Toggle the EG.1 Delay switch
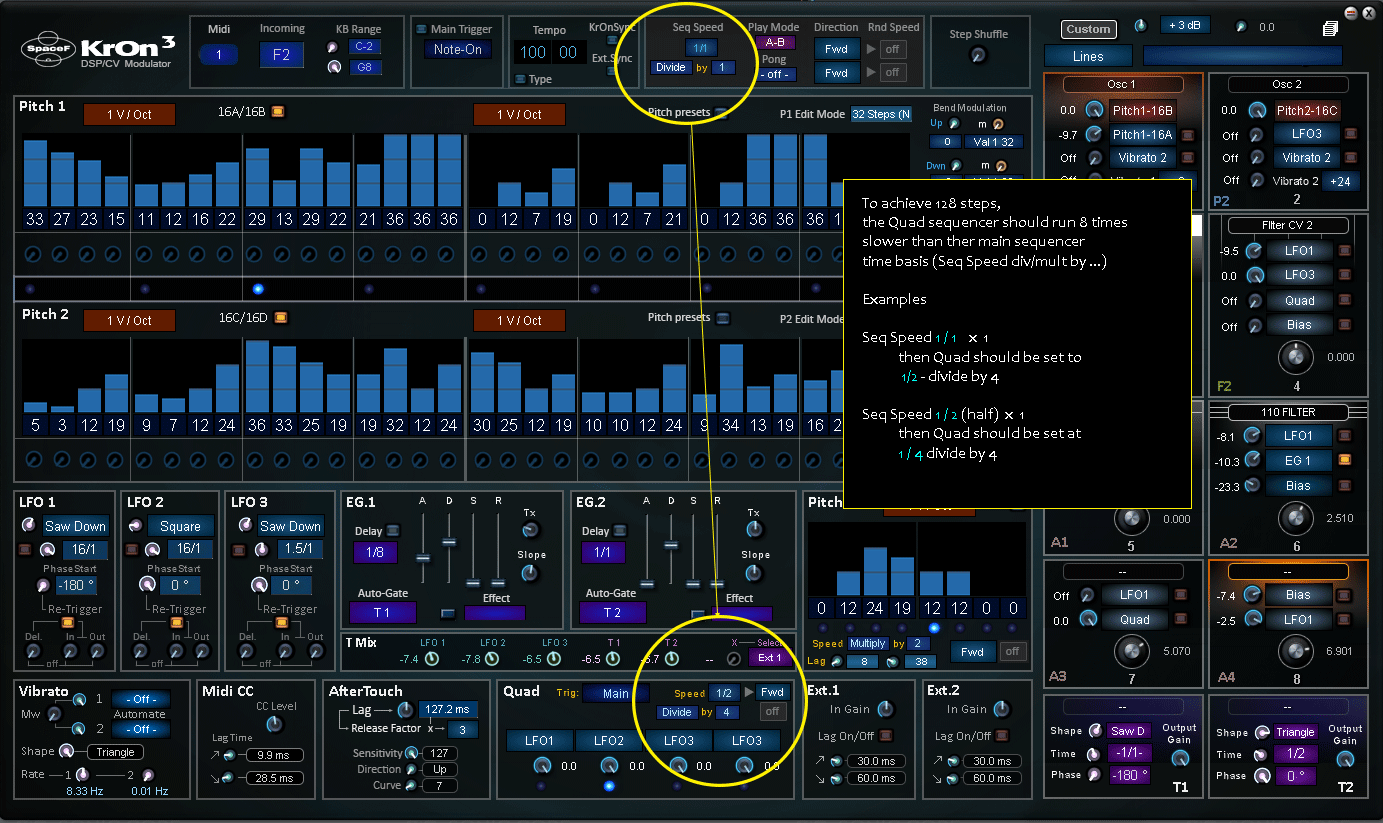This screenshot has height=823, width=1383. tap(393, 531)
